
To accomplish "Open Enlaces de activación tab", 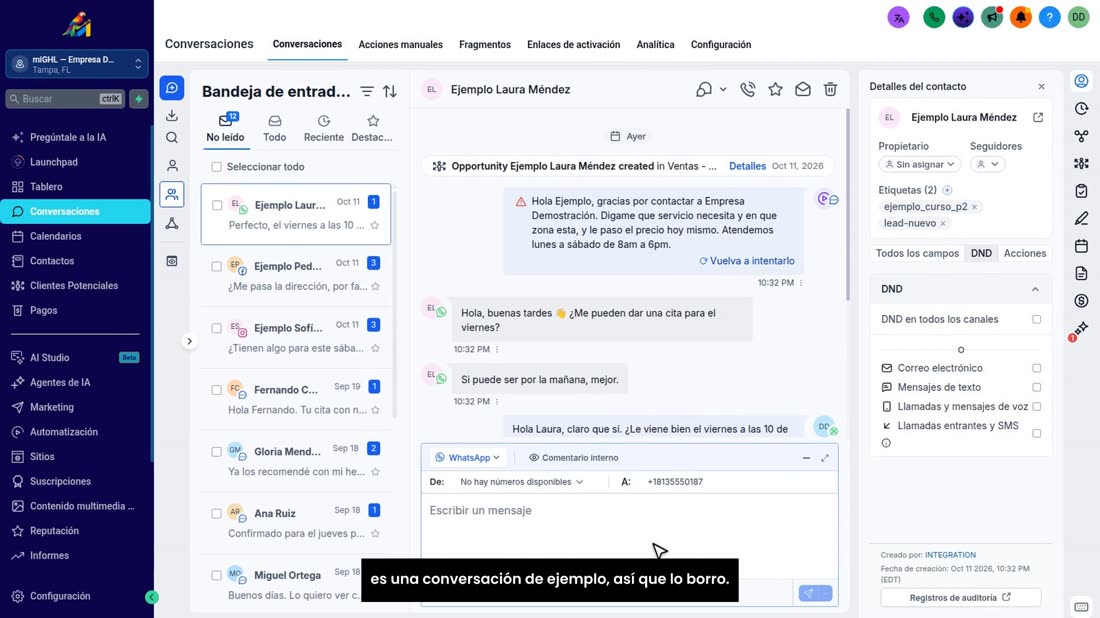I will pyautogui.click(x=573, y=44).
